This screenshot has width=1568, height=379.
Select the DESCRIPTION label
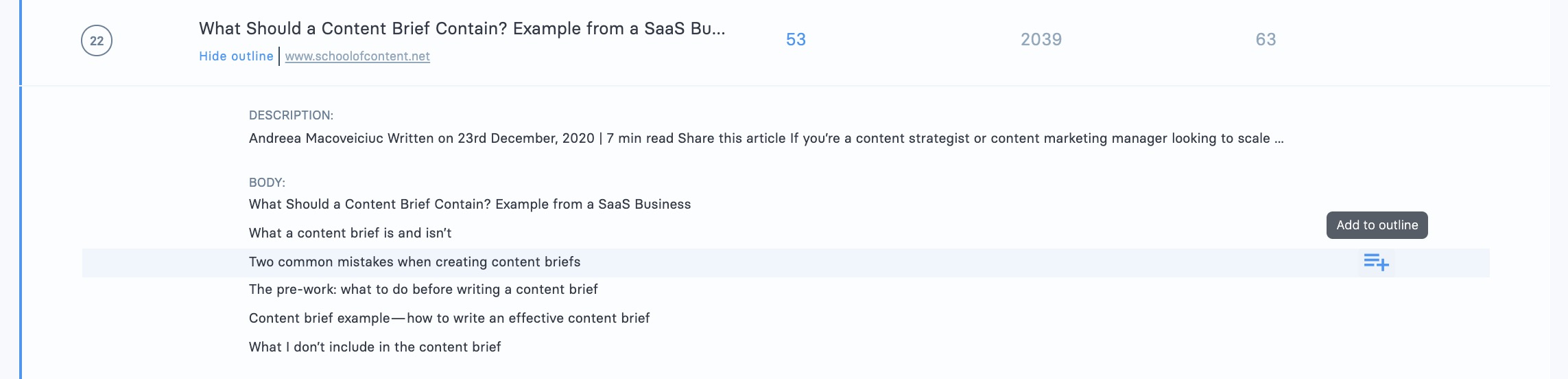pyautogui.click(x=291, y=115)
